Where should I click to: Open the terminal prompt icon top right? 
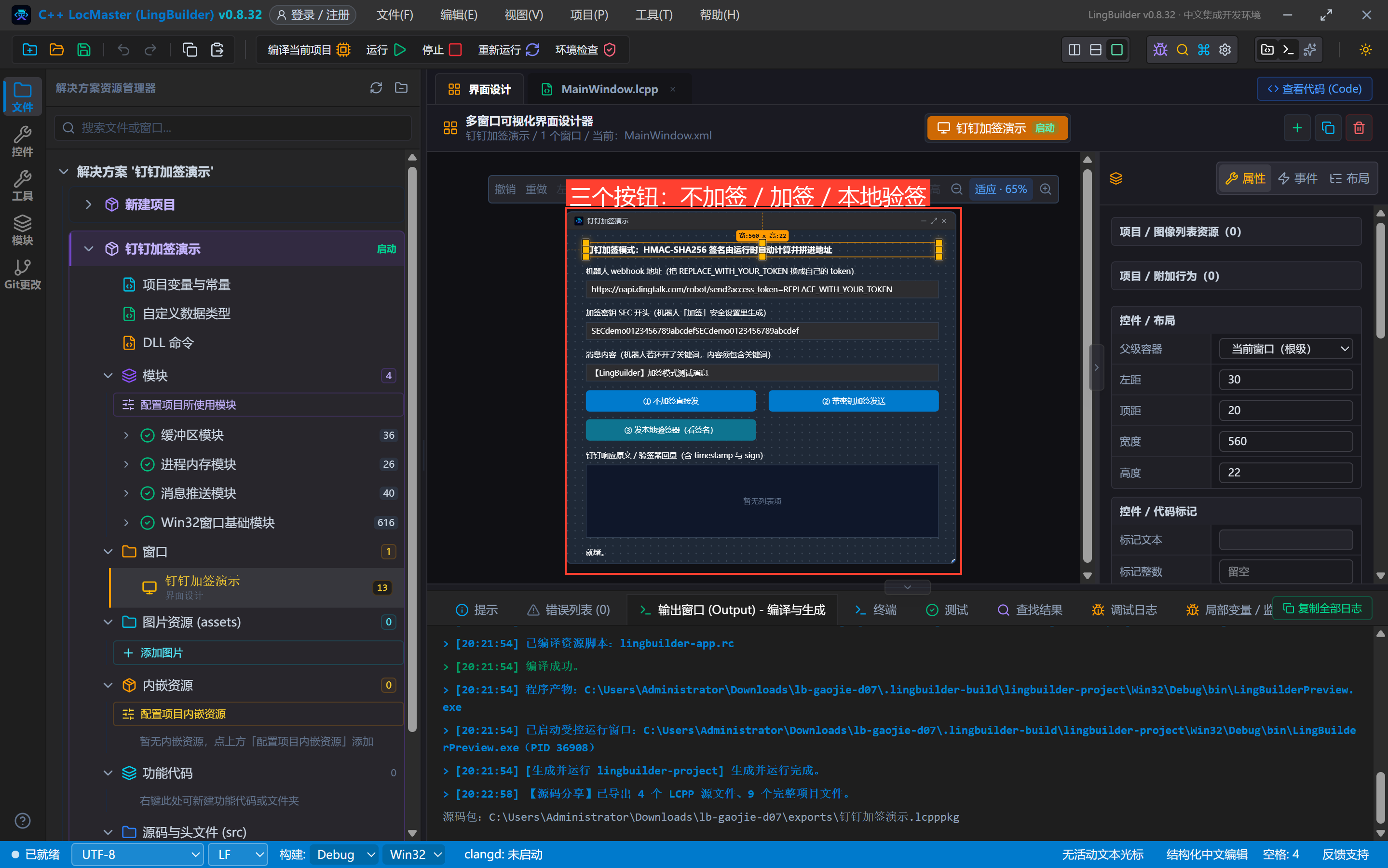click(x=1288, y=50)
